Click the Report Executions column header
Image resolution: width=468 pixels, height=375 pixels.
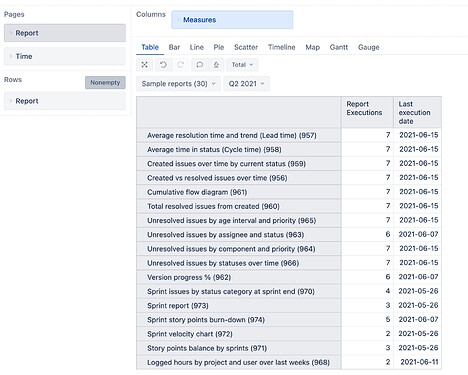coord(367,112)
